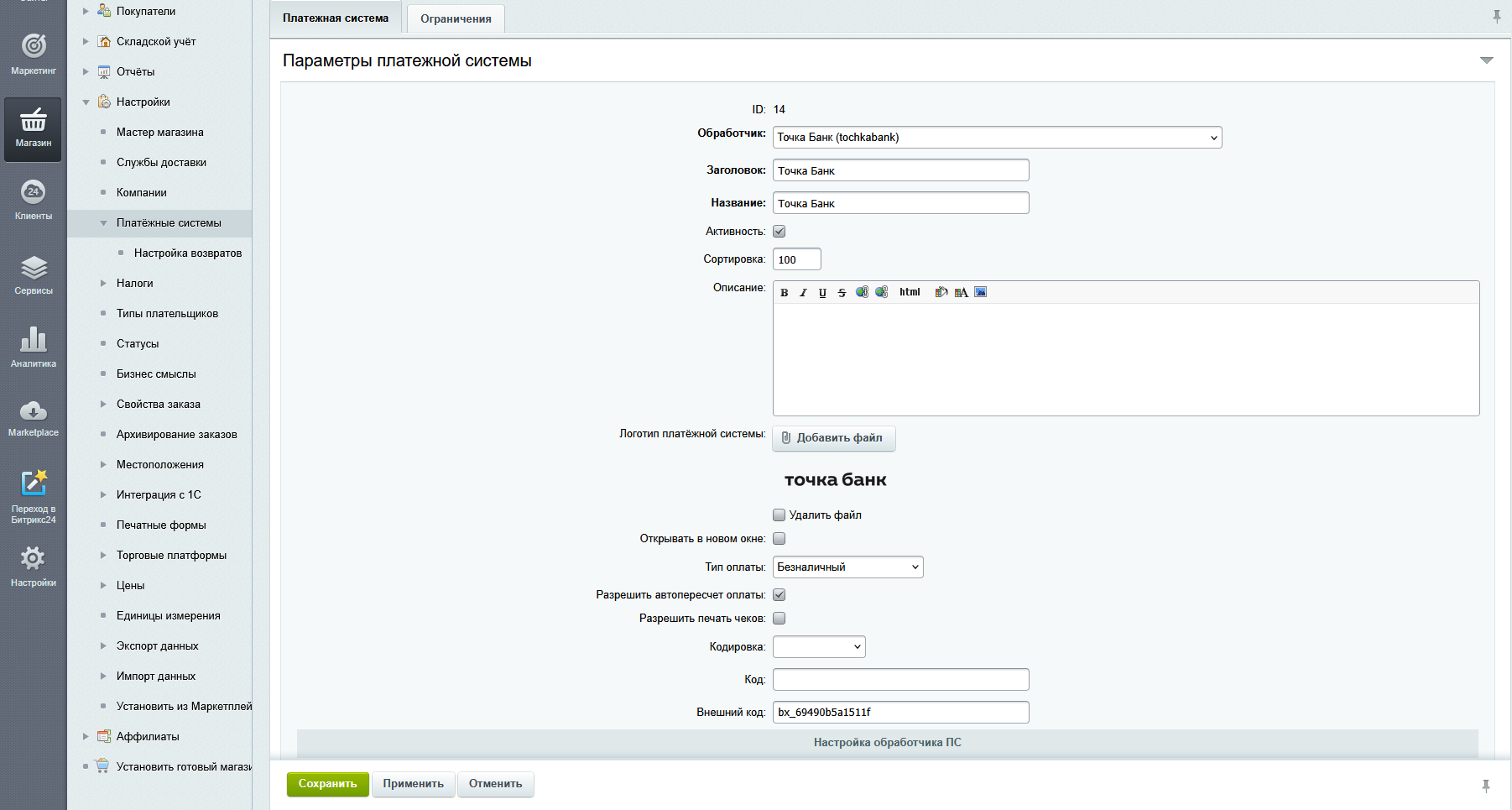This screenshot has height=810, width=1512.
Task: Toggle bold formatting in description editor
Action: click(785, 293)
